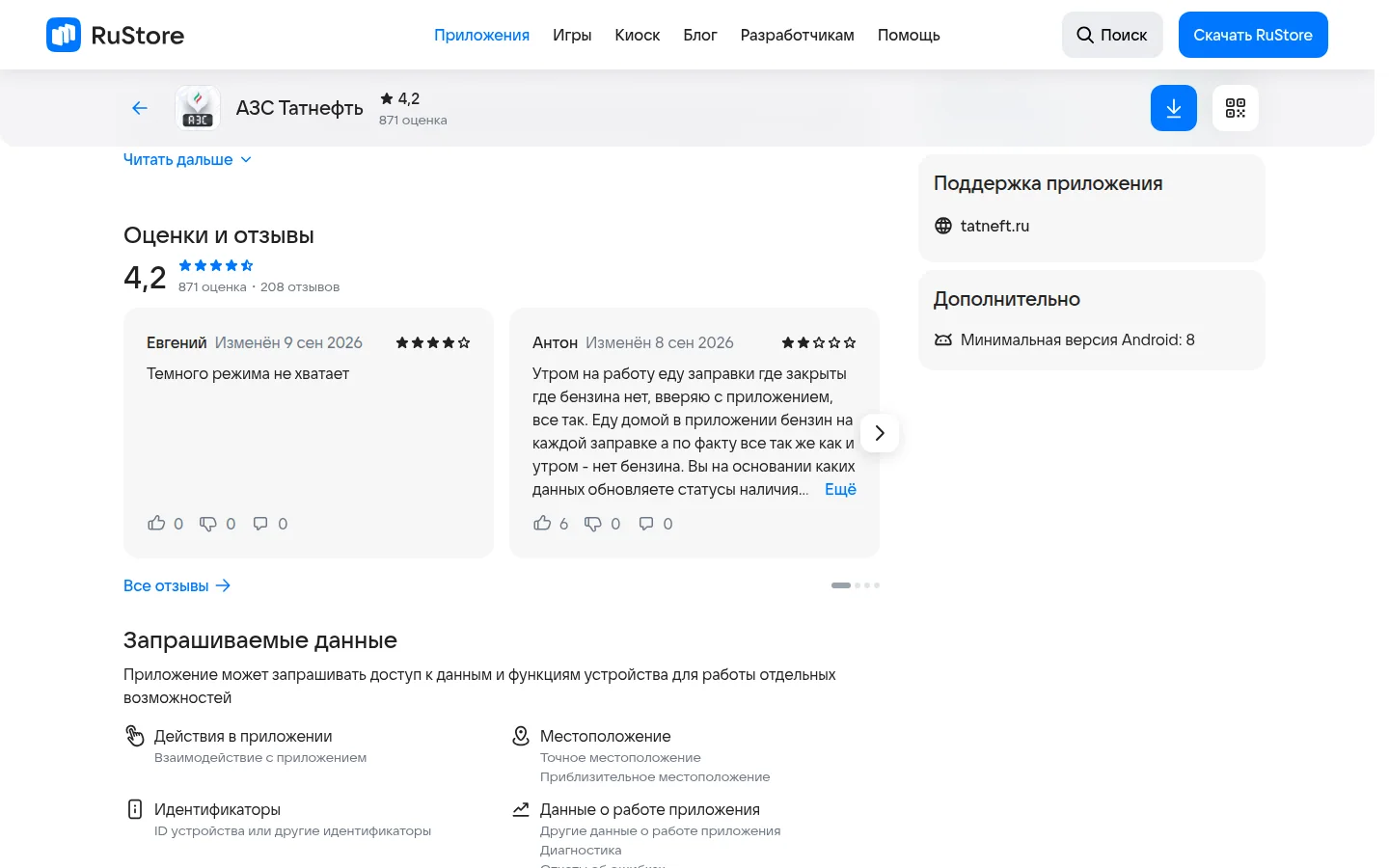This screenshot has height=868, width=1389.
Task: Open Разработчикам menu item
Action: coord(798,35)
